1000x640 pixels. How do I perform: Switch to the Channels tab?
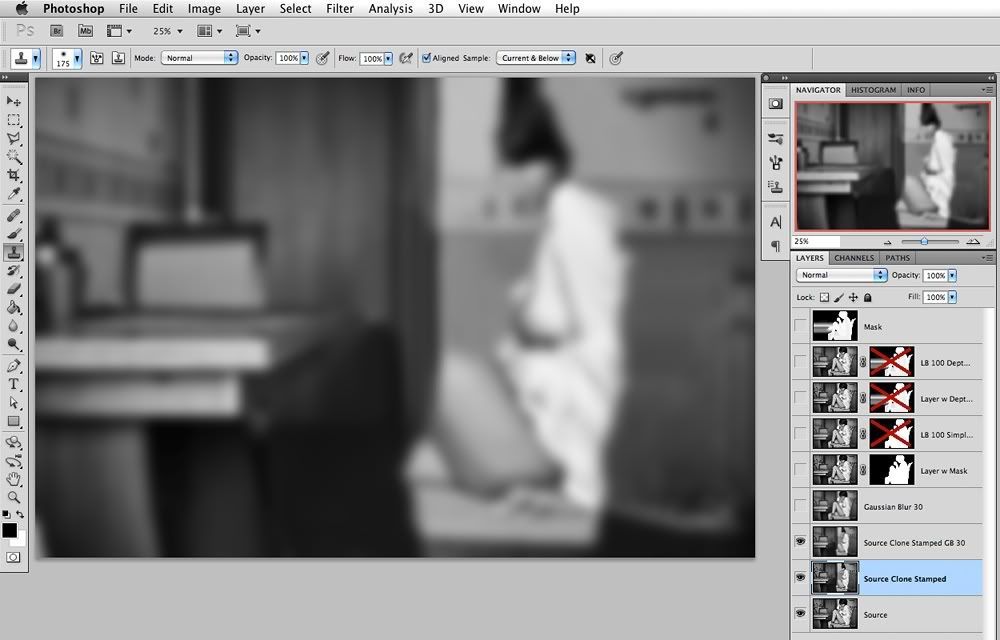(x=854, y=258)
